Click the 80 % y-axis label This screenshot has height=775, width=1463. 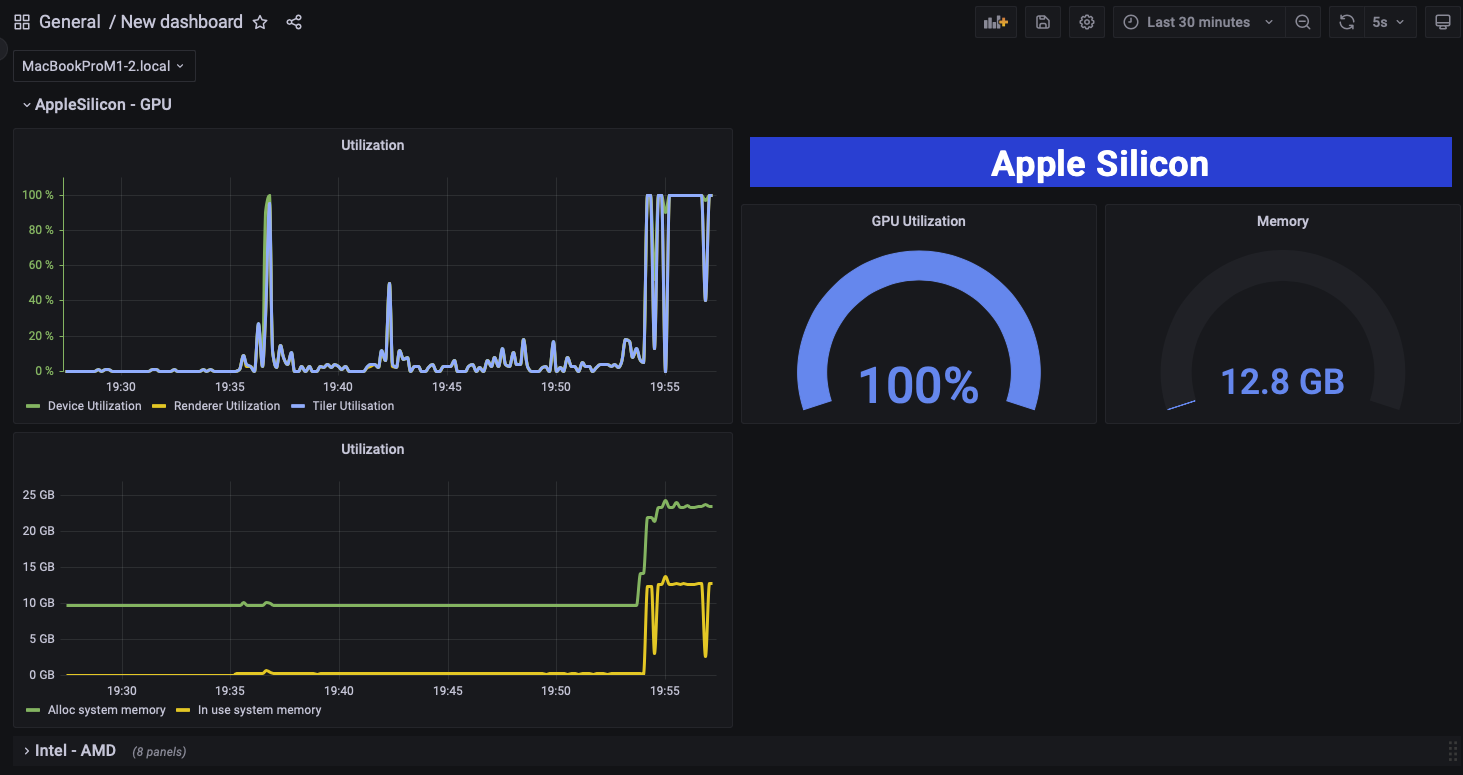click(41, 230)
